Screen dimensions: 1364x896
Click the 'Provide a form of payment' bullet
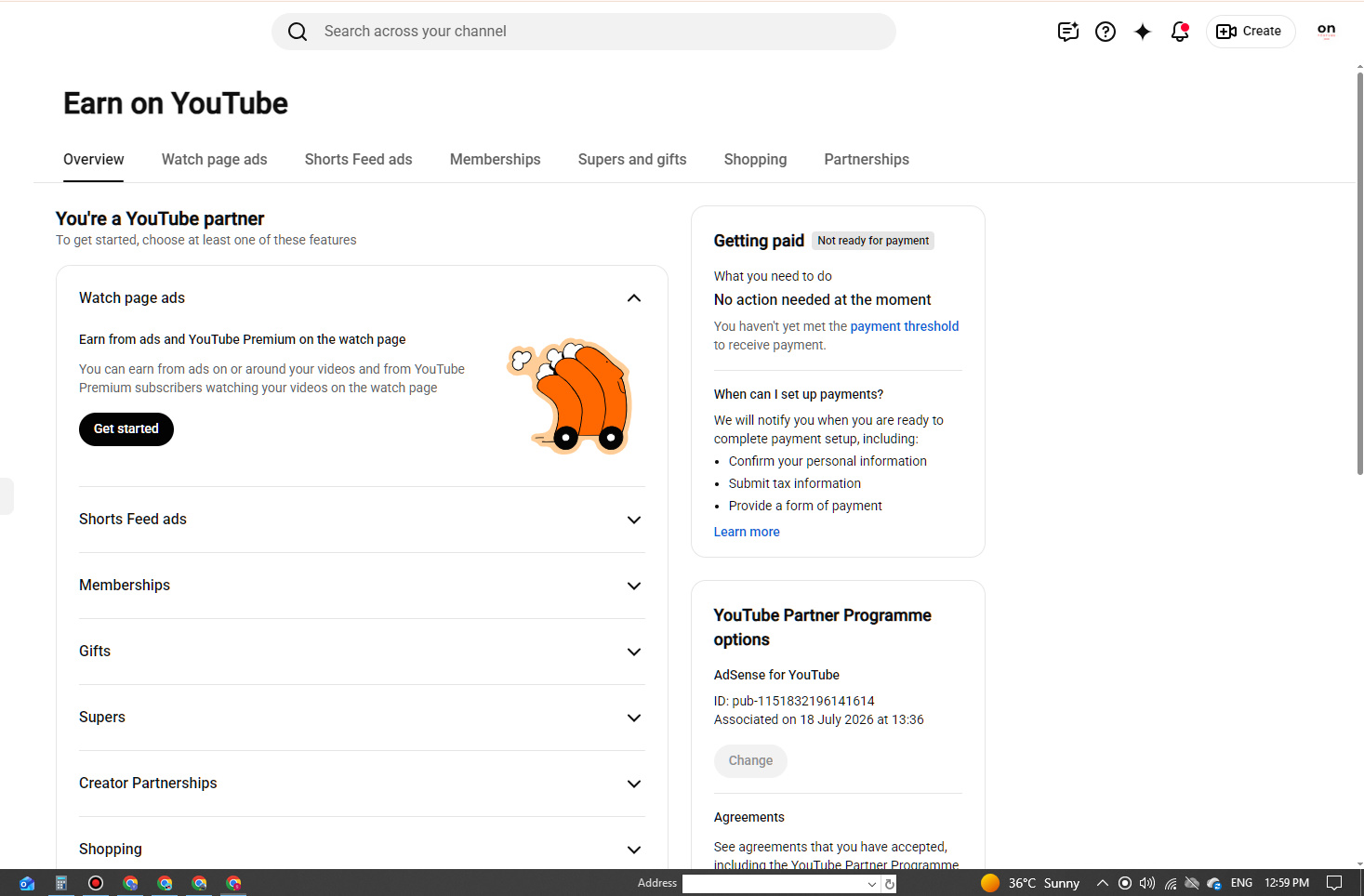[805, 506]
